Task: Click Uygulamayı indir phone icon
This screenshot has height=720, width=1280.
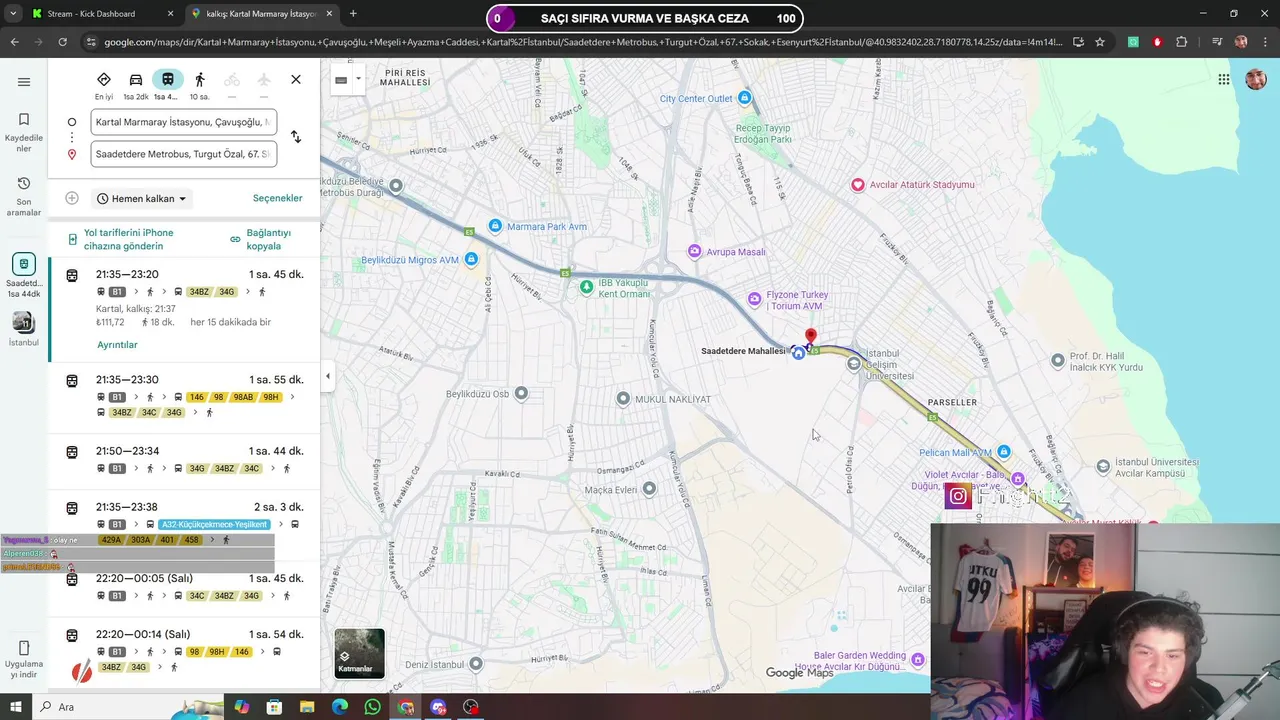Action: [x=24, y=648]
